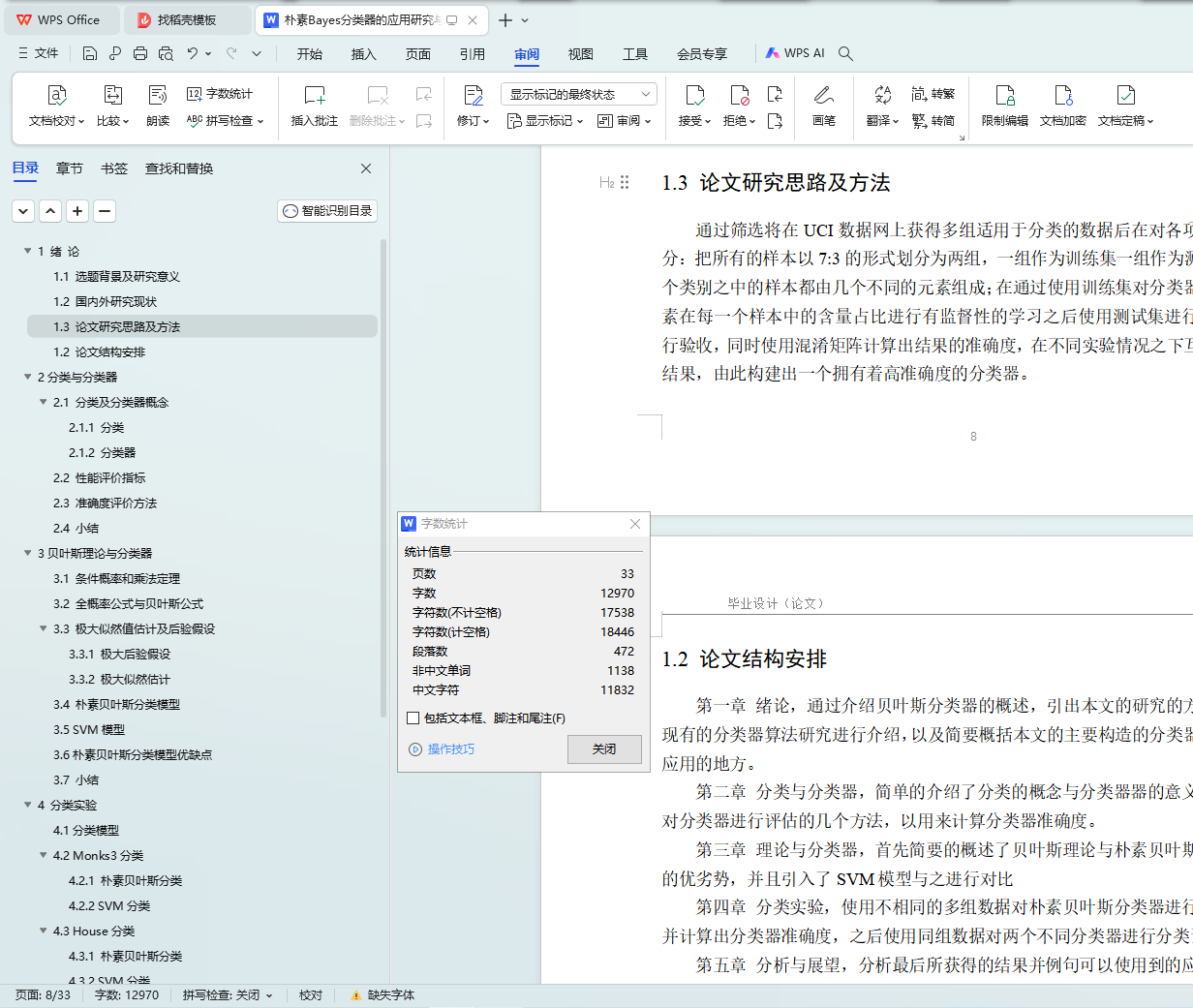Expand the 显示标记 dropdown
1193x1008 pixels.
click(x=545, y=121)
